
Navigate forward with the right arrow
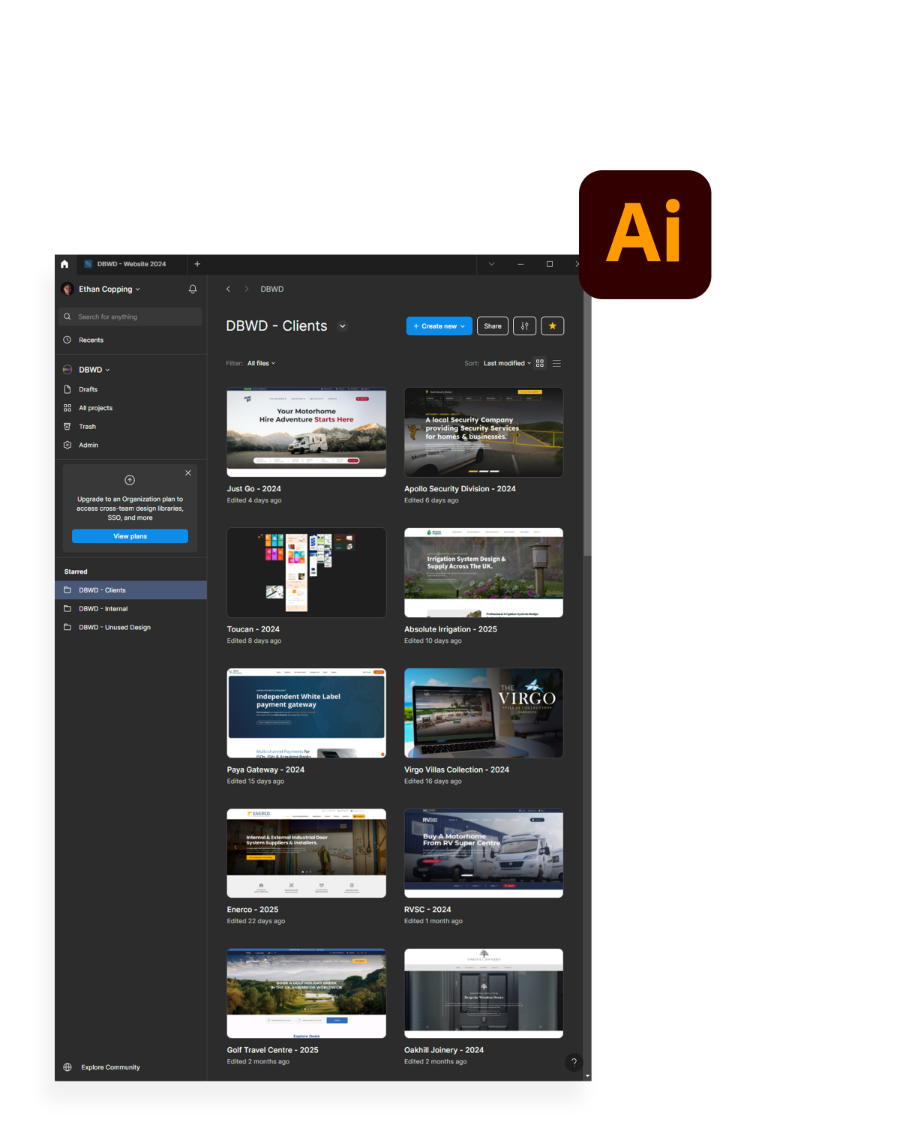[x=246, y=289]
